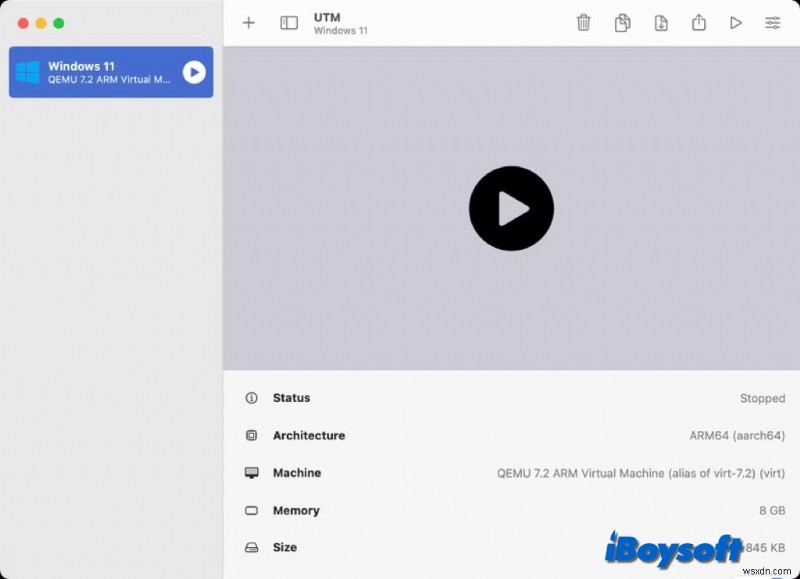800x579 pixels.
Task: Click the Architecture label
Action: pos(309,436)
